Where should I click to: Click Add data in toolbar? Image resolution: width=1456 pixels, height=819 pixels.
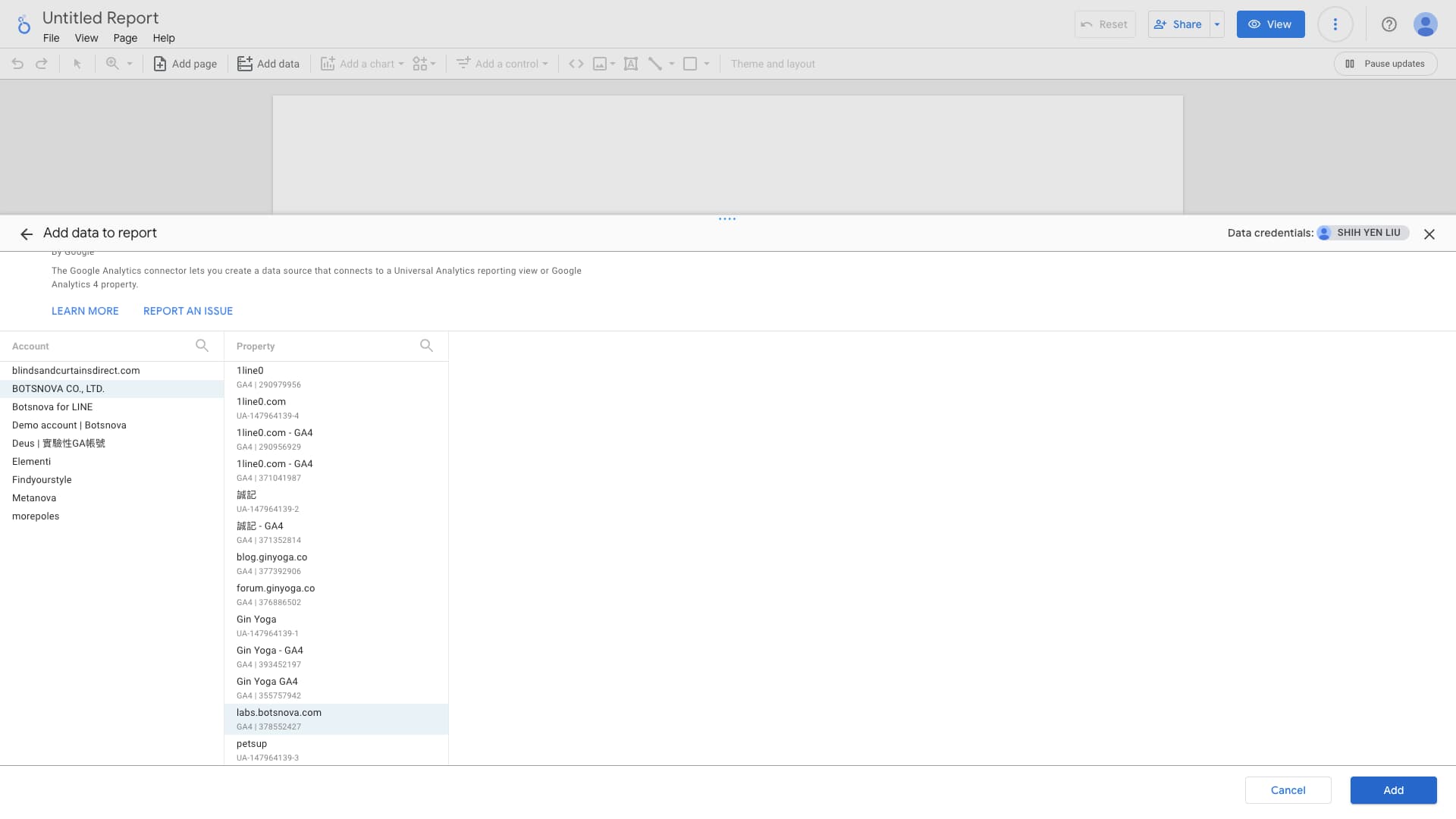[268, 64]
